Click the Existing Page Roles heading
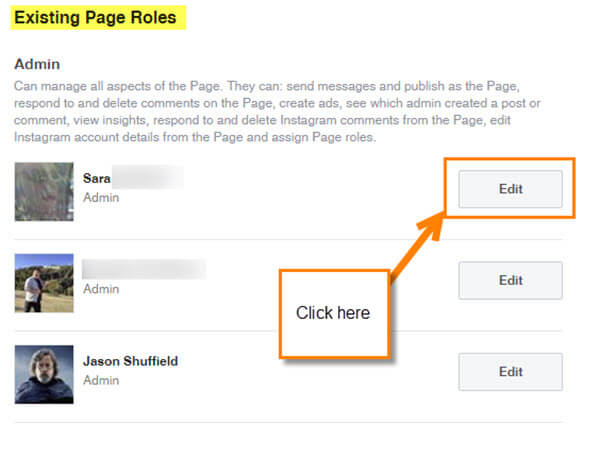This screenshot has width=600, height=458. (x=95, y=18)
